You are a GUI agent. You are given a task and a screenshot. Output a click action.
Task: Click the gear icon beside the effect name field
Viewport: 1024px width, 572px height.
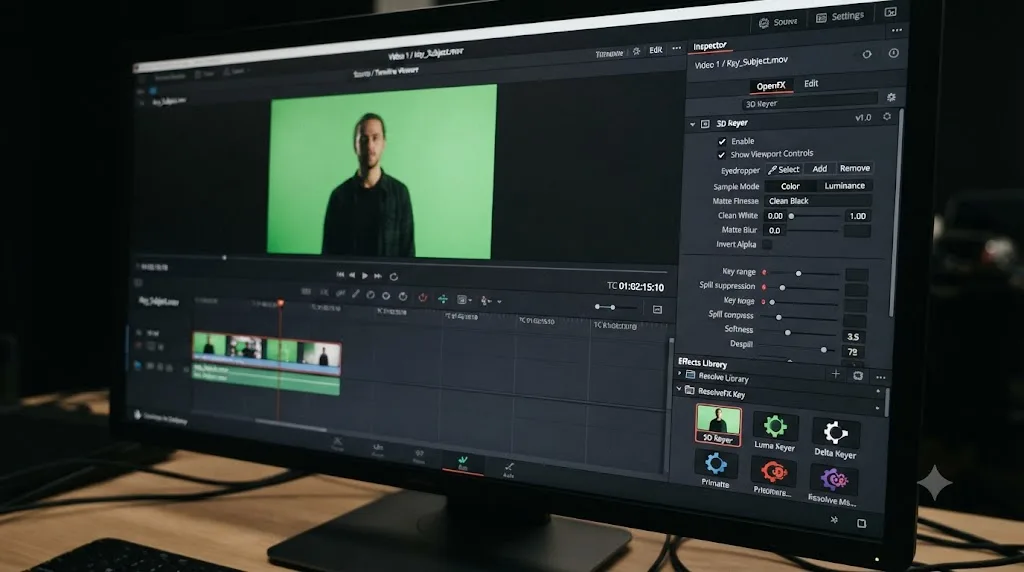[x=891, y=97]
